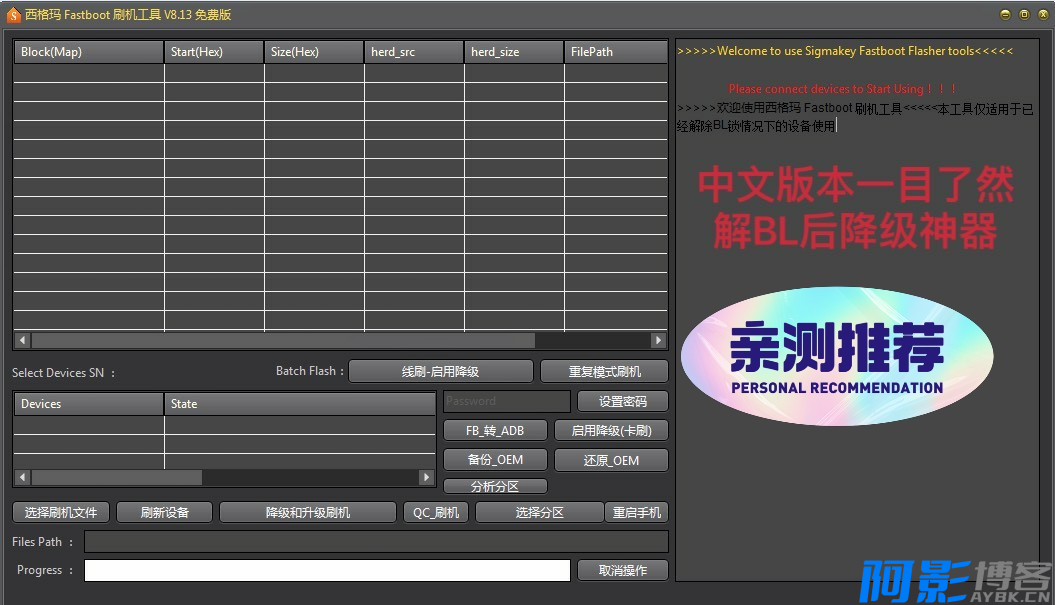Click the herd_size column header
The width and height of the screenshot is (1055, 605).
[514, 52]
